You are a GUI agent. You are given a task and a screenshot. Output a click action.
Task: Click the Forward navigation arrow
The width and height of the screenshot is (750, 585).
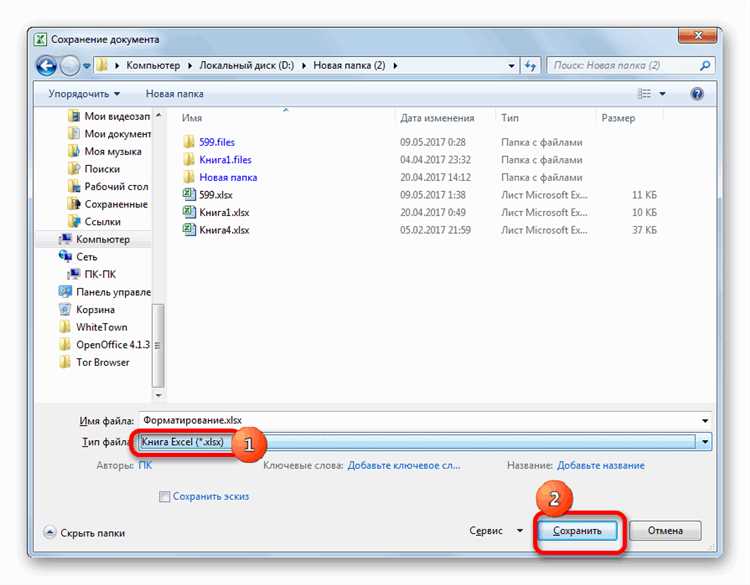tap(69, 66)
